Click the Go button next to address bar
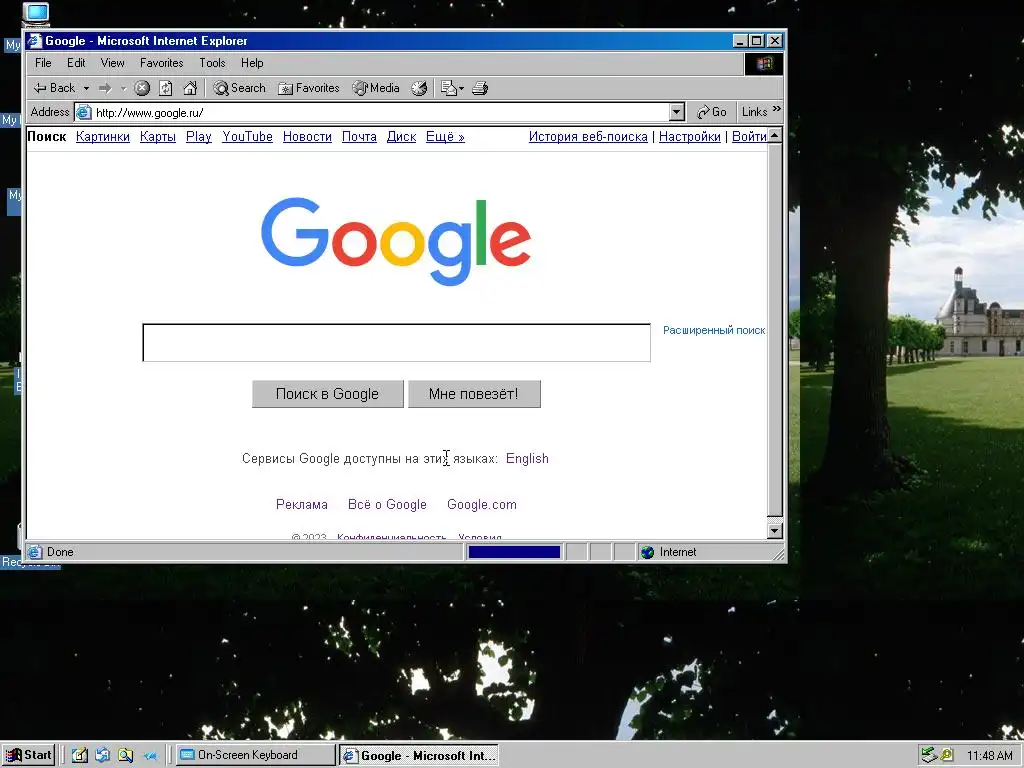 pos(712,112)
